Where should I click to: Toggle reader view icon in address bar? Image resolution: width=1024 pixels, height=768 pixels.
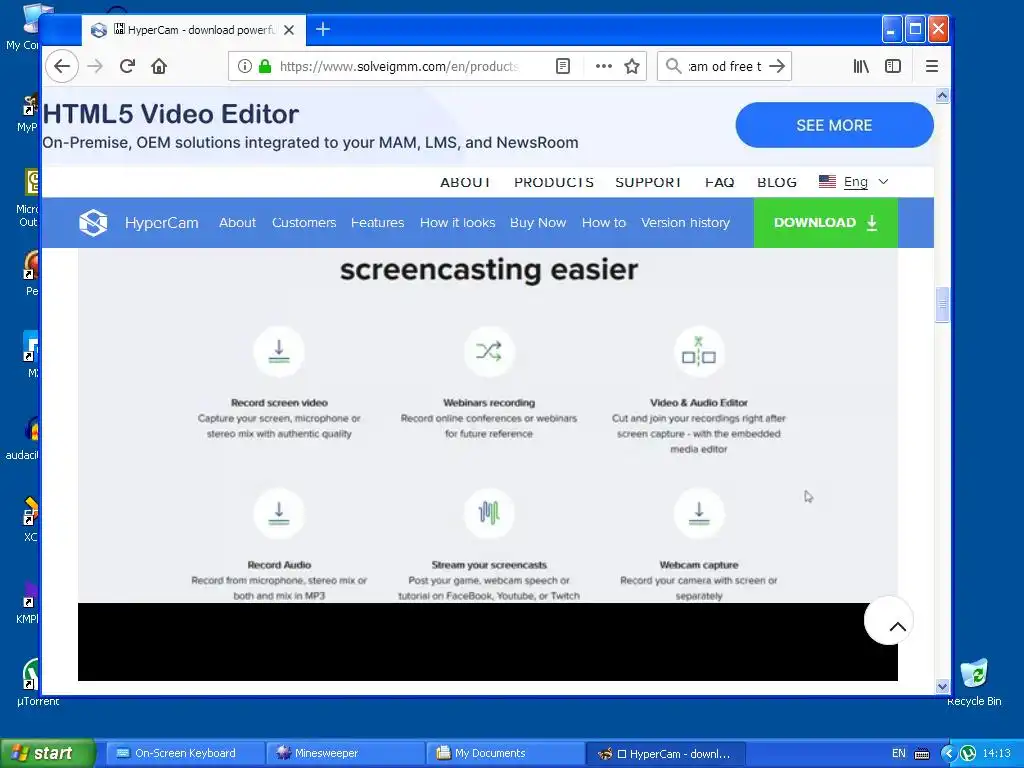[562, 66]
